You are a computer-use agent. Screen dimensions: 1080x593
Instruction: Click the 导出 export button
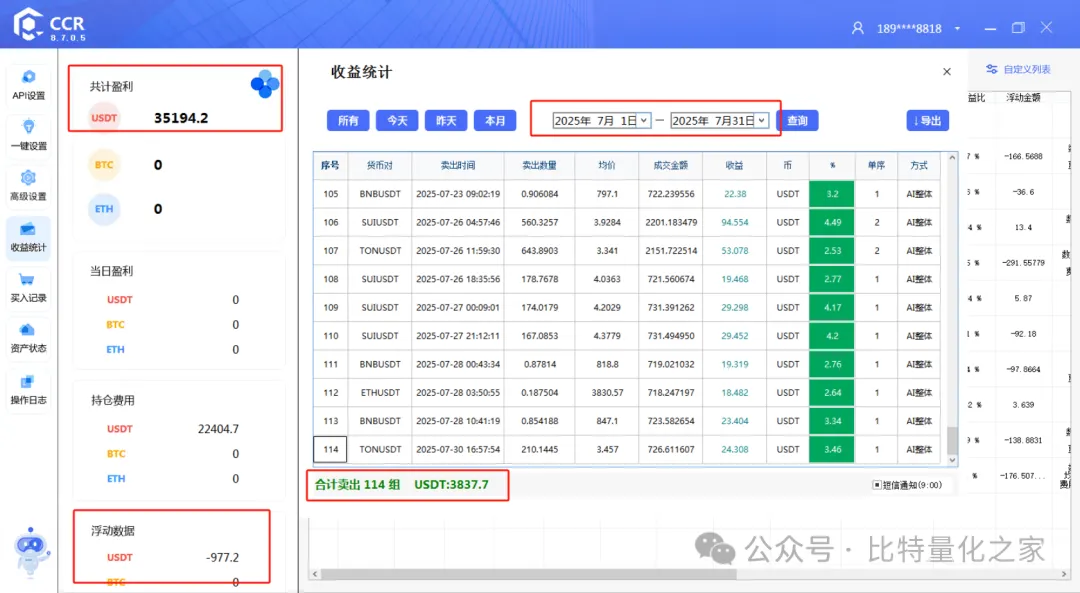(x=927, y=121)
